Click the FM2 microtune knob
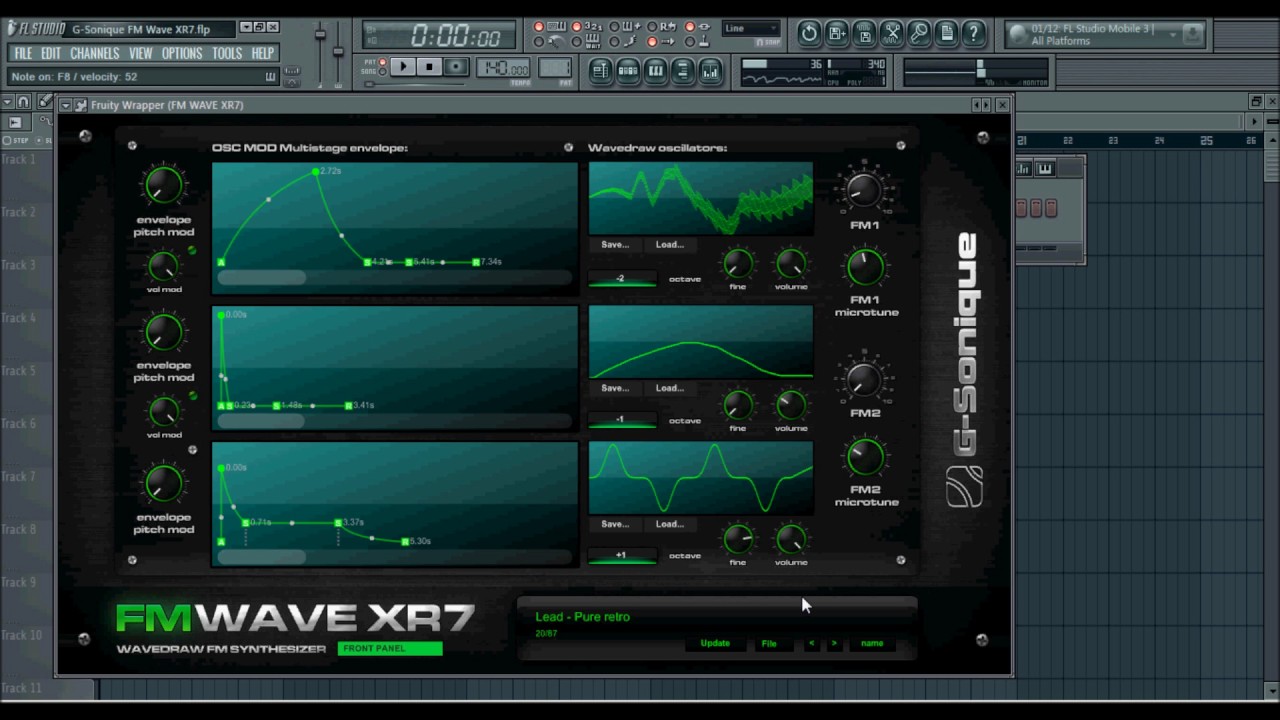Image resolution: width=1280 pixels, height=720 pixels. pyautogui.click(x=865, y=457)
